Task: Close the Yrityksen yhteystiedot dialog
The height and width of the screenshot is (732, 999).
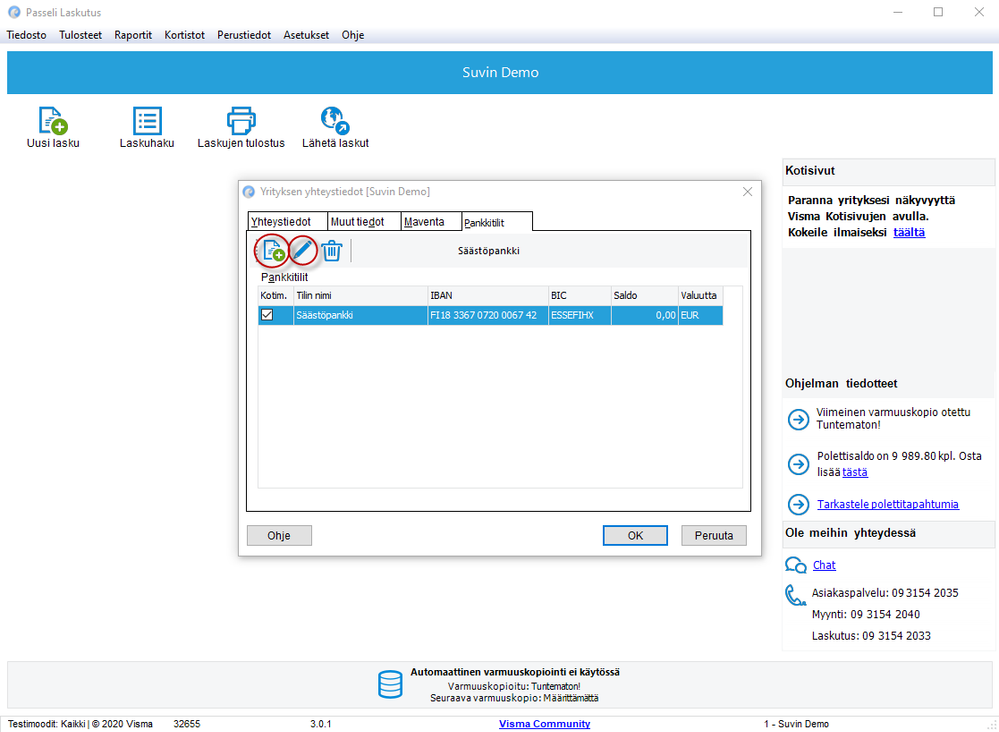Action: coord(747,192)
